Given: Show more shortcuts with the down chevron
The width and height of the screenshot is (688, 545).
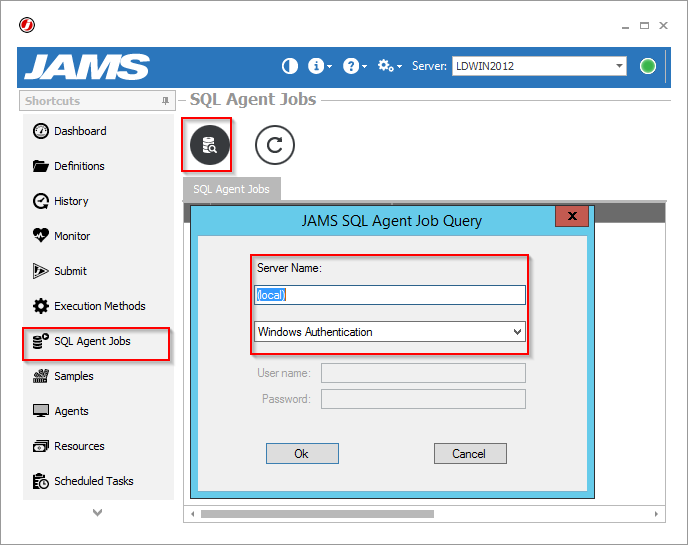Looking at the screenshot, I should (97, 512).
